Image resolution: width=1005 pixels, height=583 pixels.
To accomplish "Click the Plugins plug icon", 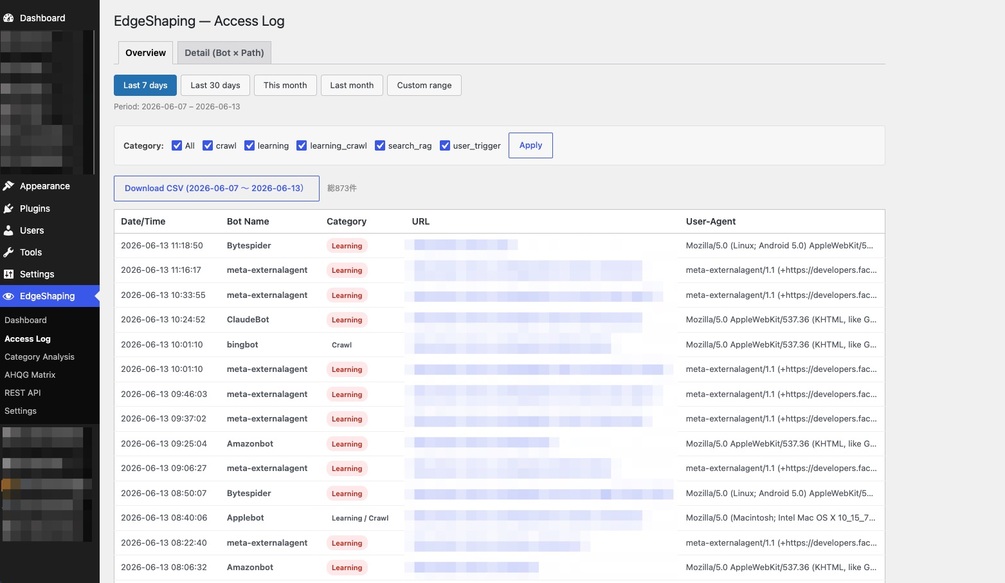I will [x=8, y=208].
